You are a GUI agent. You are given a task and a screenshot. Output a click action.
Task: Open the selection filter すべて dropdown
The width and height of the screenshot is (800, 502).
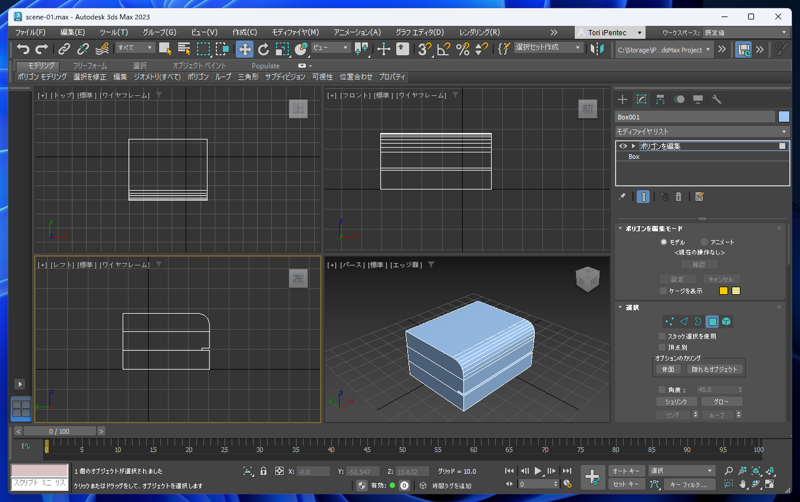pyautogui.click(x=135, y=47)
